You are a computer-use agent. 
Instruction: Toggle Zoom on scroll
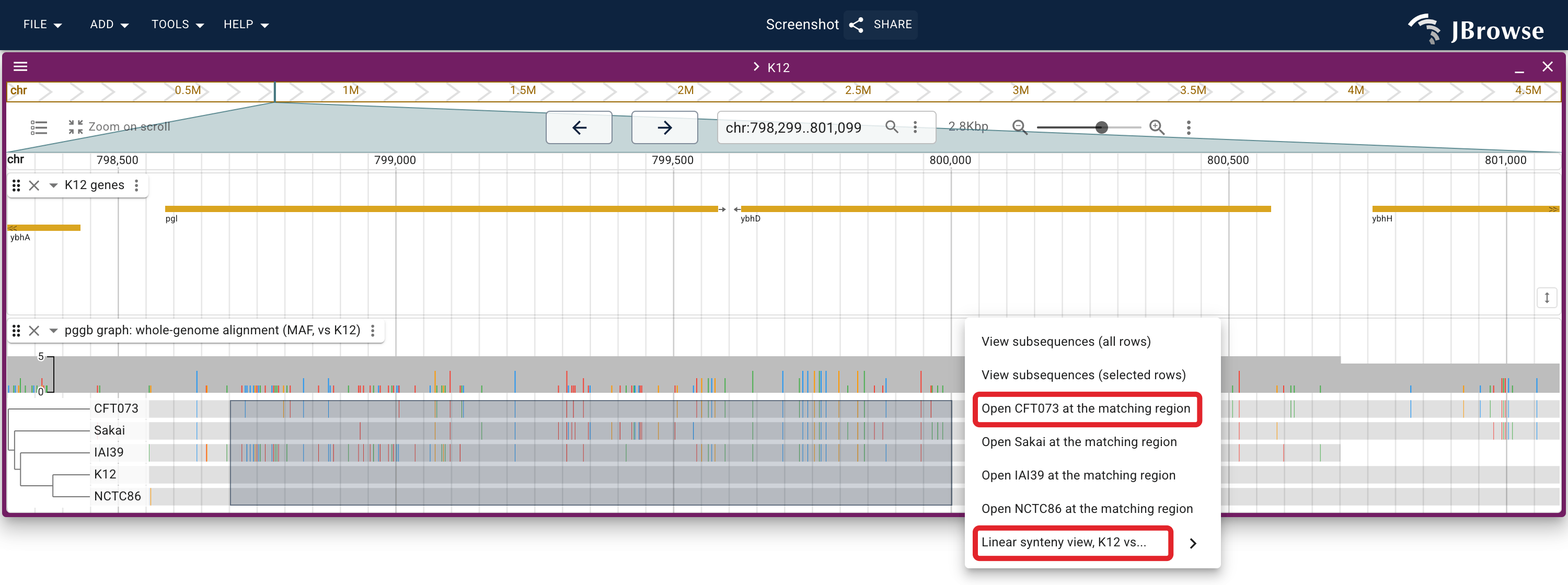(119, 126)
